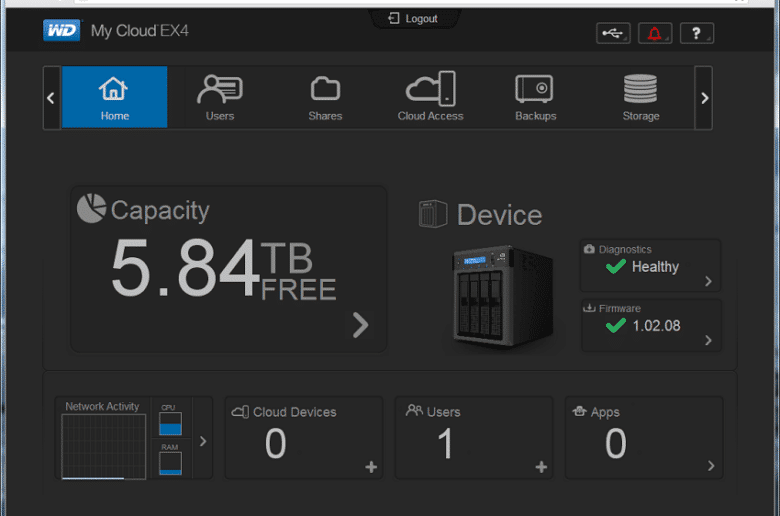Select the Home tab
780x516 pixels.
[114, 97]
